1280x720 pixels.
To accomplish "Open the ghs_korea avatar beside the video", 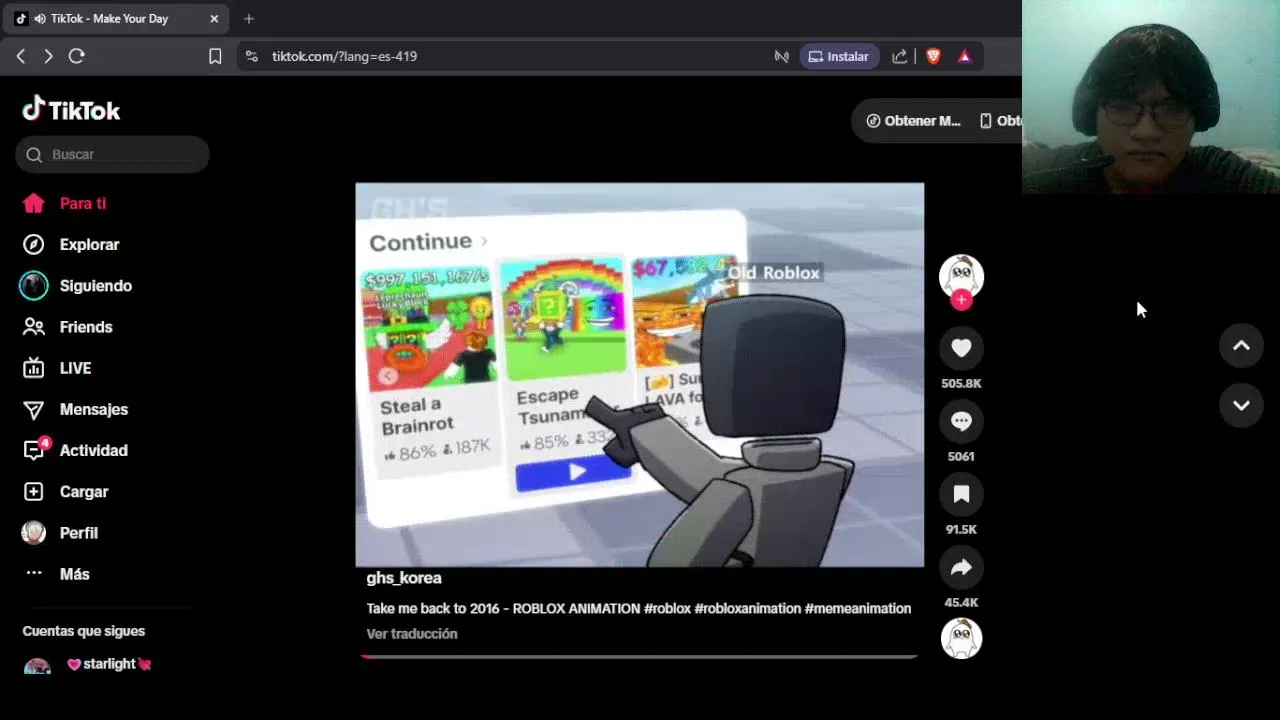I will click(961, 276).
